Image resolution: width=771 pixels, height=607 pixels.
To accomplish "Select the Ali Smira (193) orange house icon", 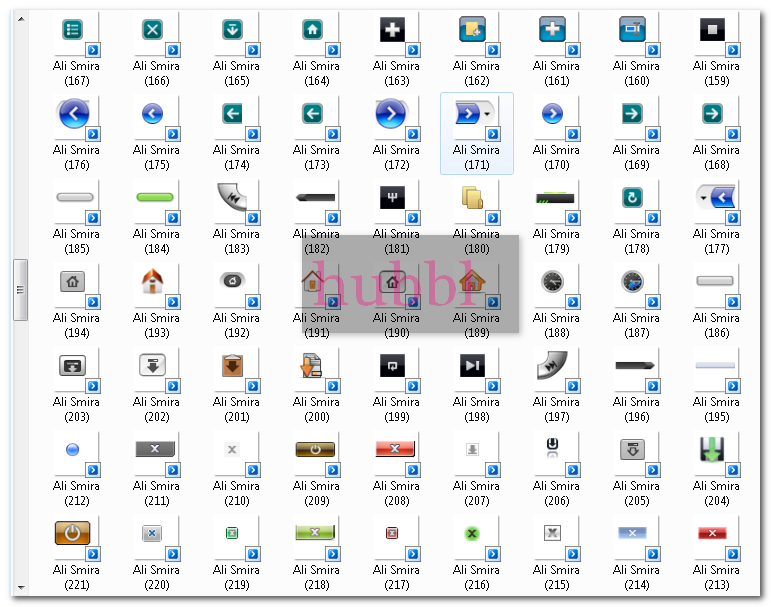I will pos(152,281).
